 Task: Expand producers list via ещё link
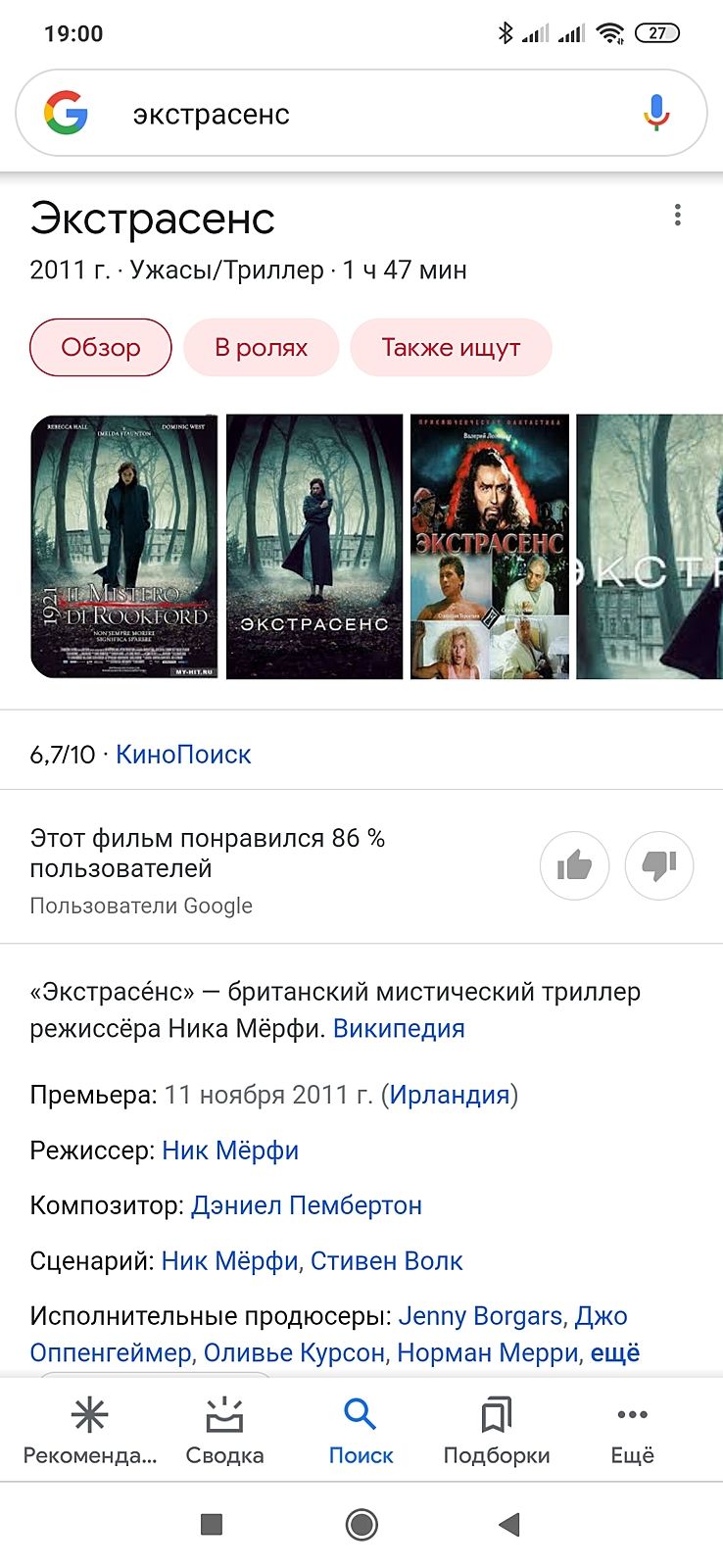coord(614,1352)
